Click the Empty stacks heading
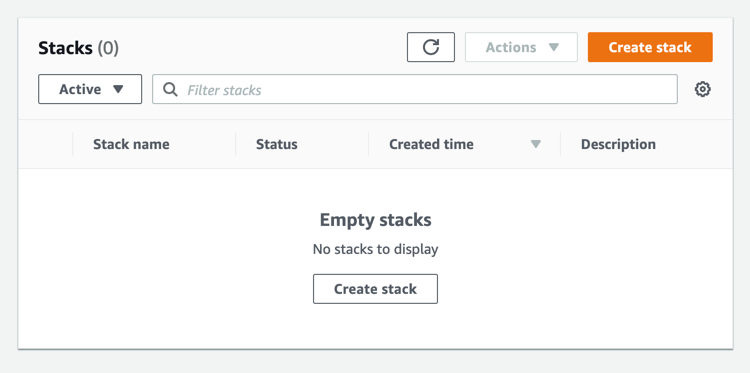 point(375,220)
